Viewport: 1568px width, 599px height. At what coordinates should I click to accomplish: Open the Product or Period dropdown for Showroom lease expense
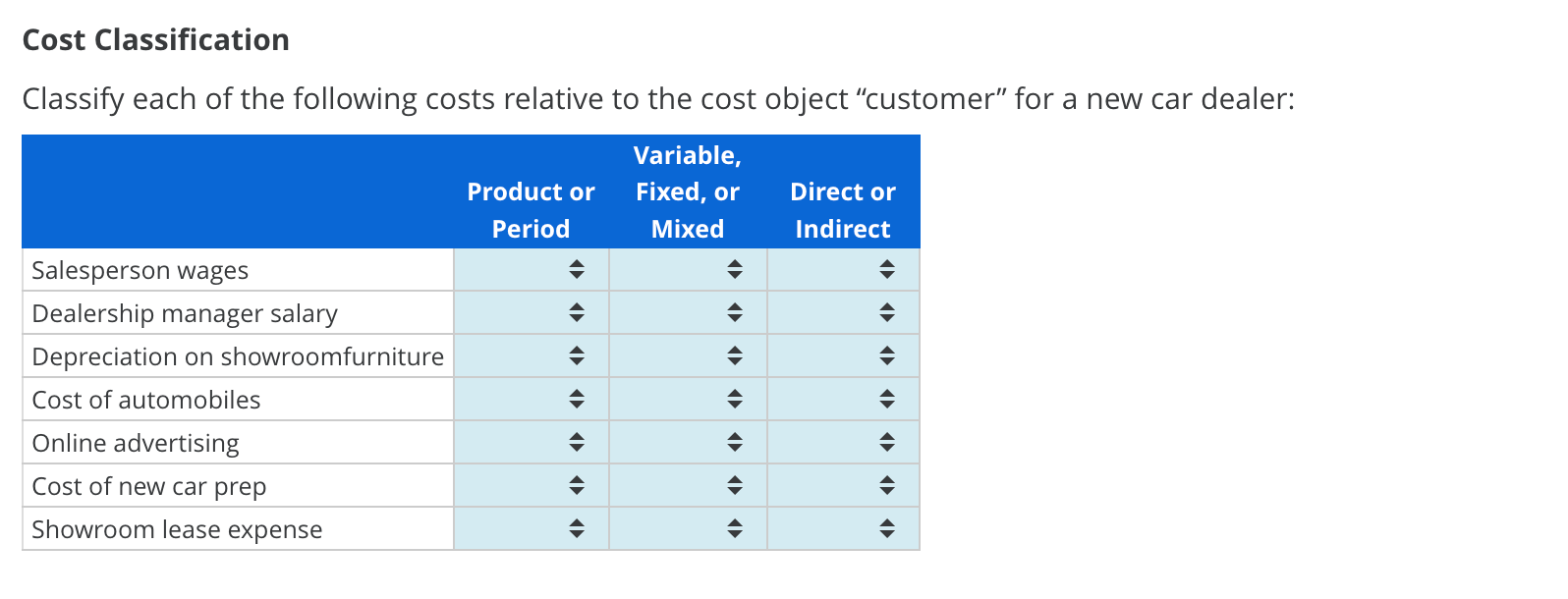[576, 528]
